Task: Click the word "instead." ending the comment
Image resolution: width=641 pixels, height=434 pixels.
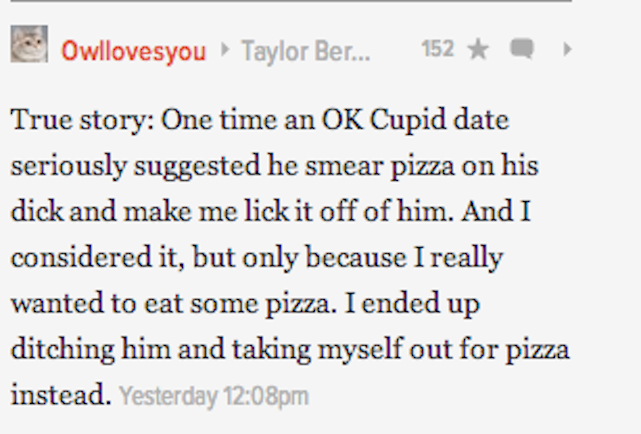Action: (x=60, y=395)
